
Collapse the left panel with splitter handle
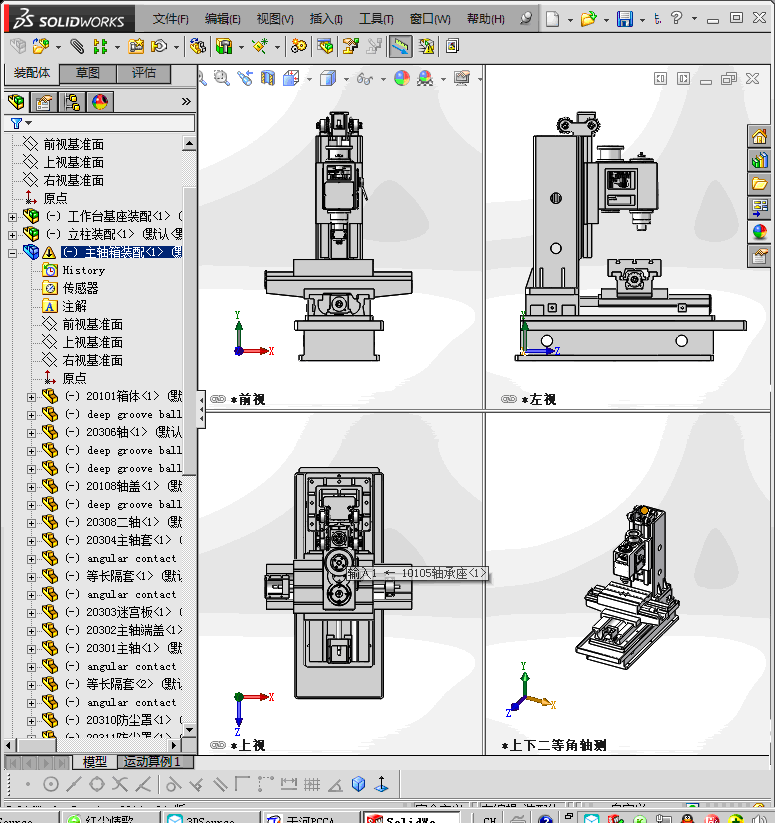(x=201, y=409)
